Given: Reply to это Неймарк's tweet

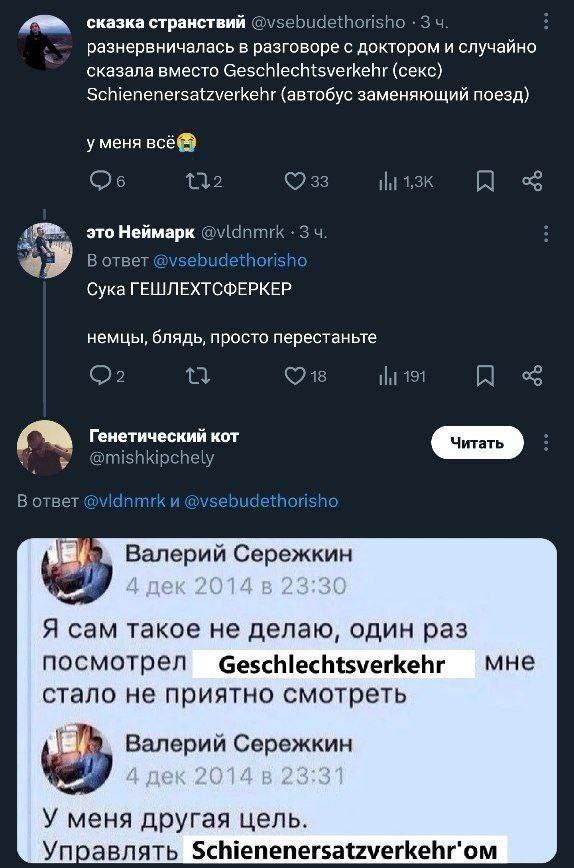Looking at the screenshot, I should pyautogui.click(x=107, y=376).
